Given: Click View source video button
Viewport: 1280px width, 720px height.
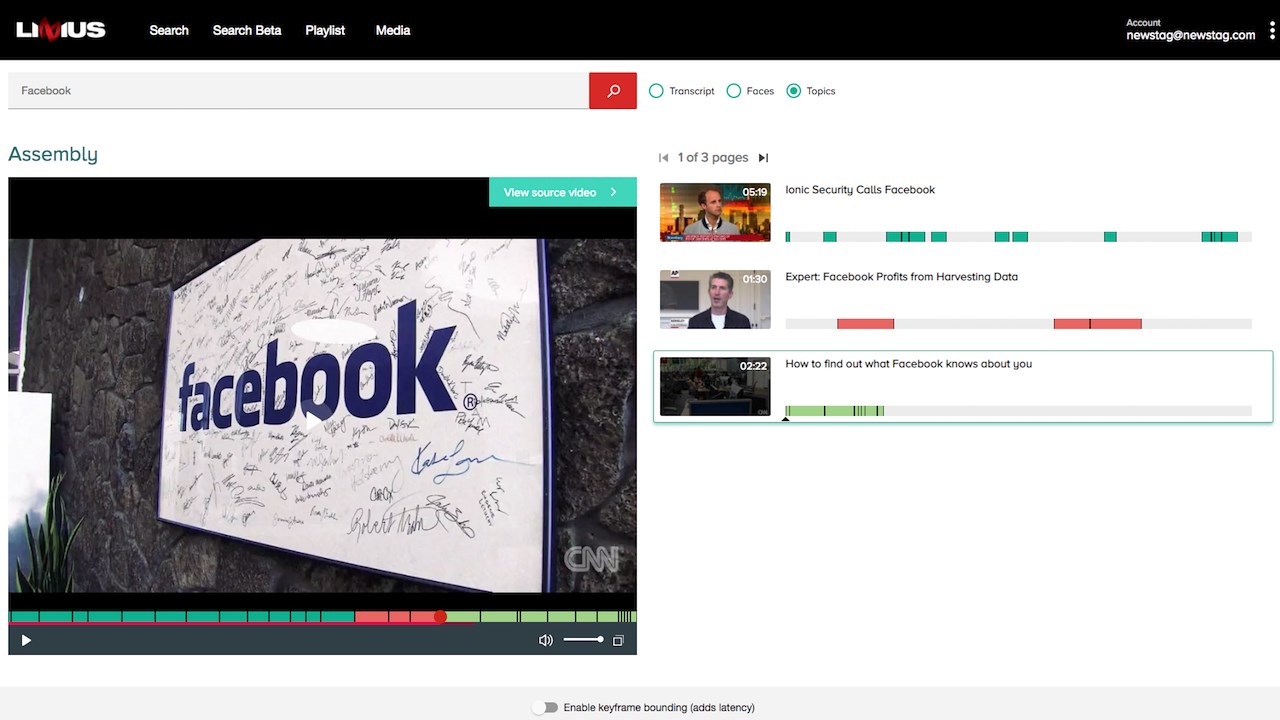Looking at the screenshot, I should tap(563, 192).
